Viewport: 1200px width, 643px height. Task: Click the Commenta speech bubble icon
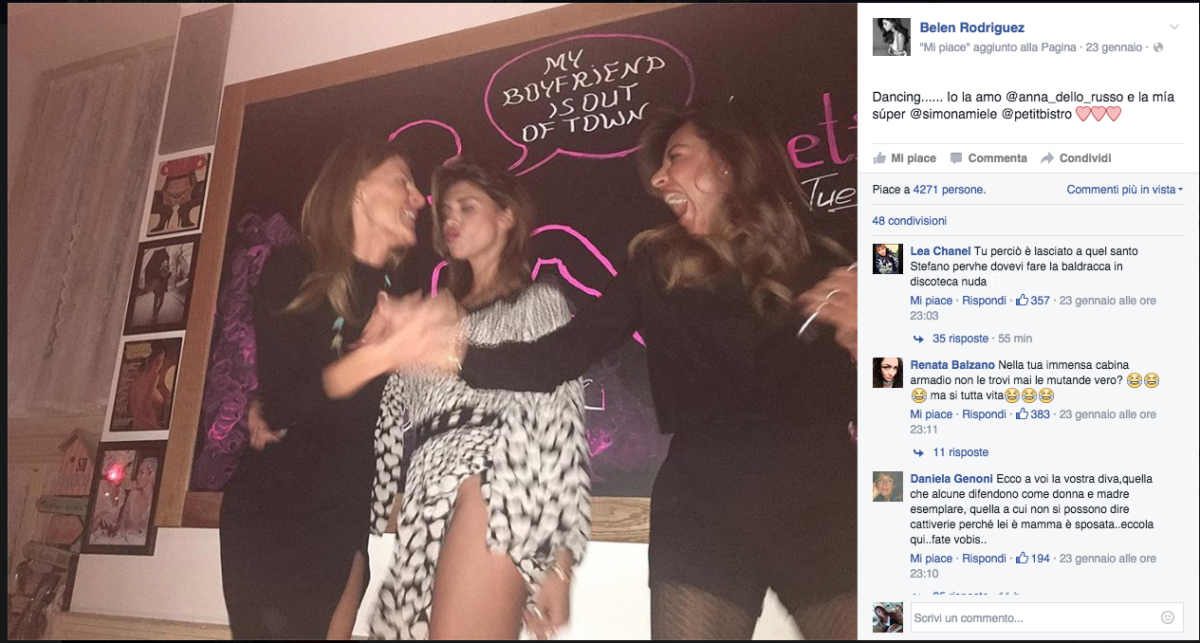(x=956, y=158)
